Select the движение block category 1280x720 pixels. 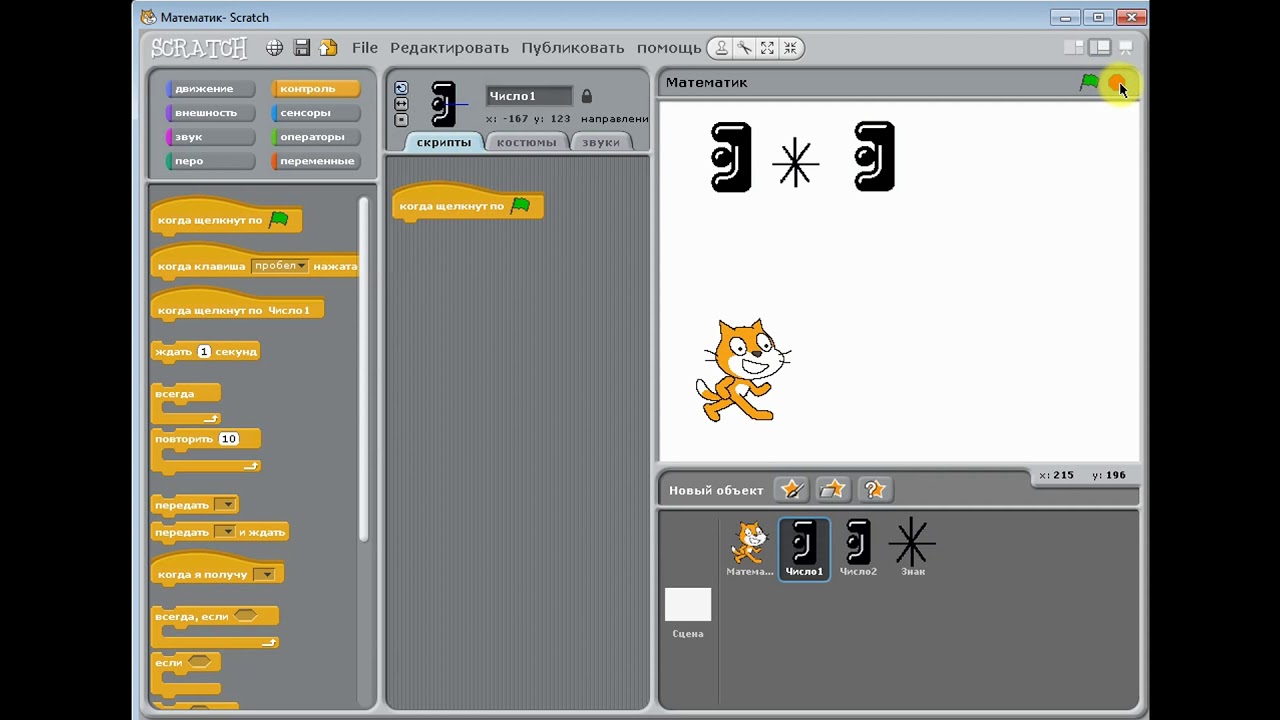(x=210, y=89)
